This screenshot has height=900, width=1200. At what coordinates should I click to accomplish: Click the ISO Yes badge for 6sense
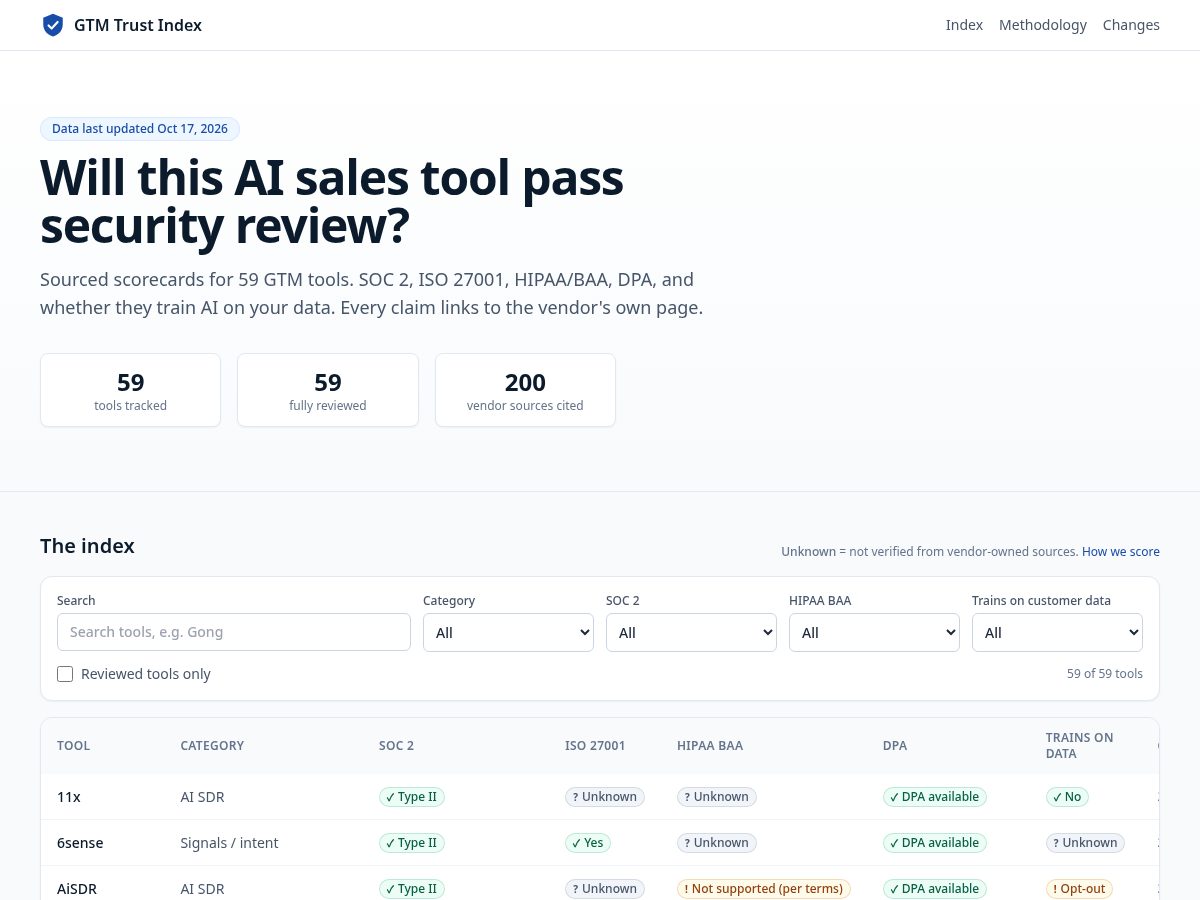(588, 843)
